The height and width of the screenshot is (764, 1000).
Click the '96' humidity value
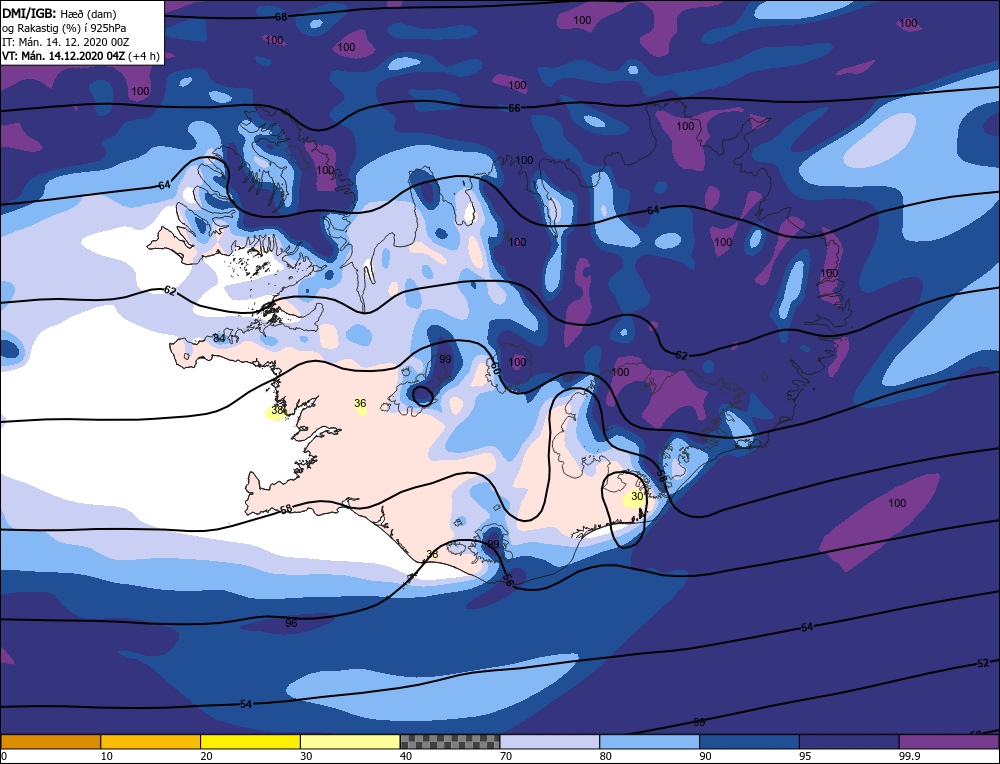tap(291, 623)
